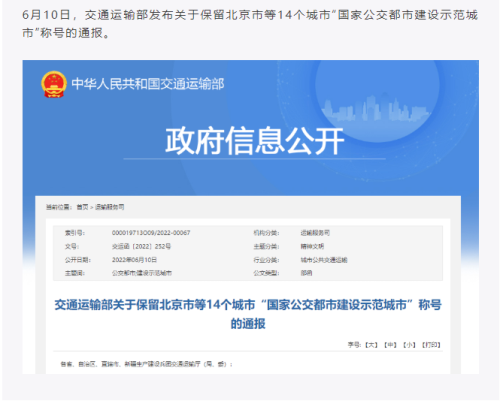Open the 首页 breadcrumb link
This screenshot has height=401, width=500.
coord(82,207)
